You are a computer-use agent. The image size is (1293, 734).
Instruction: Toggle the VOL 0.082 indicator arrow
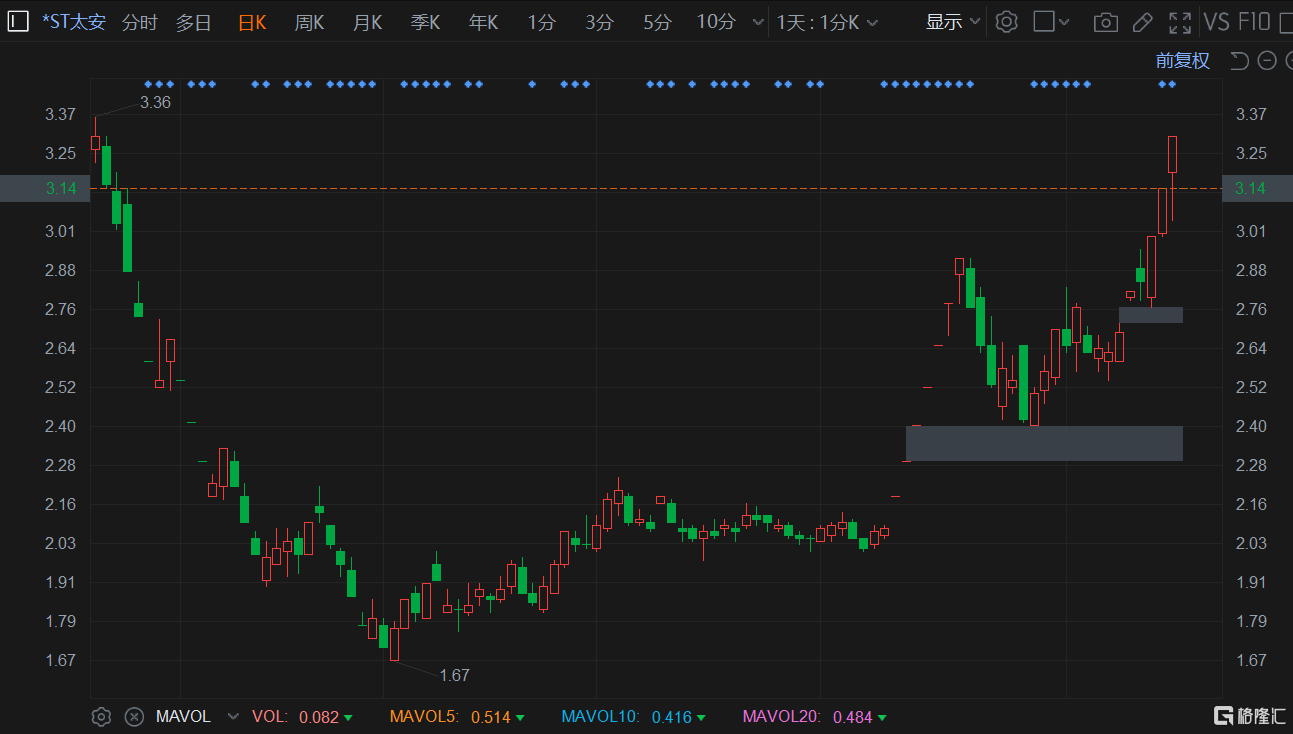point(347,717)
